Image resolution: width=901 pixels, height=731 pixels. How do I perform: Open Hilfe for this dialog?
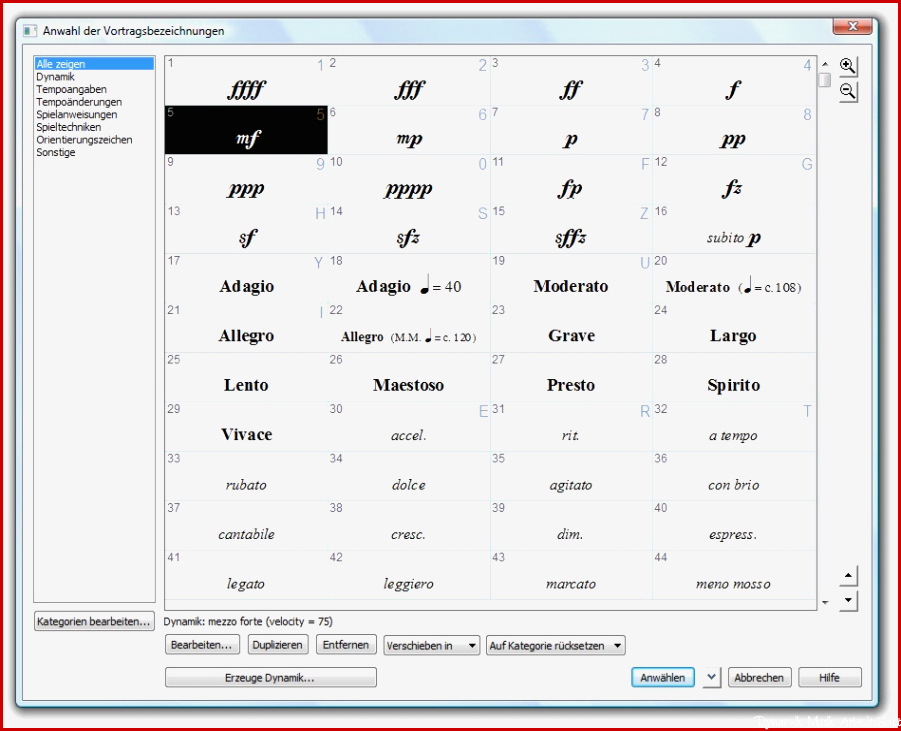click(830, 678)
